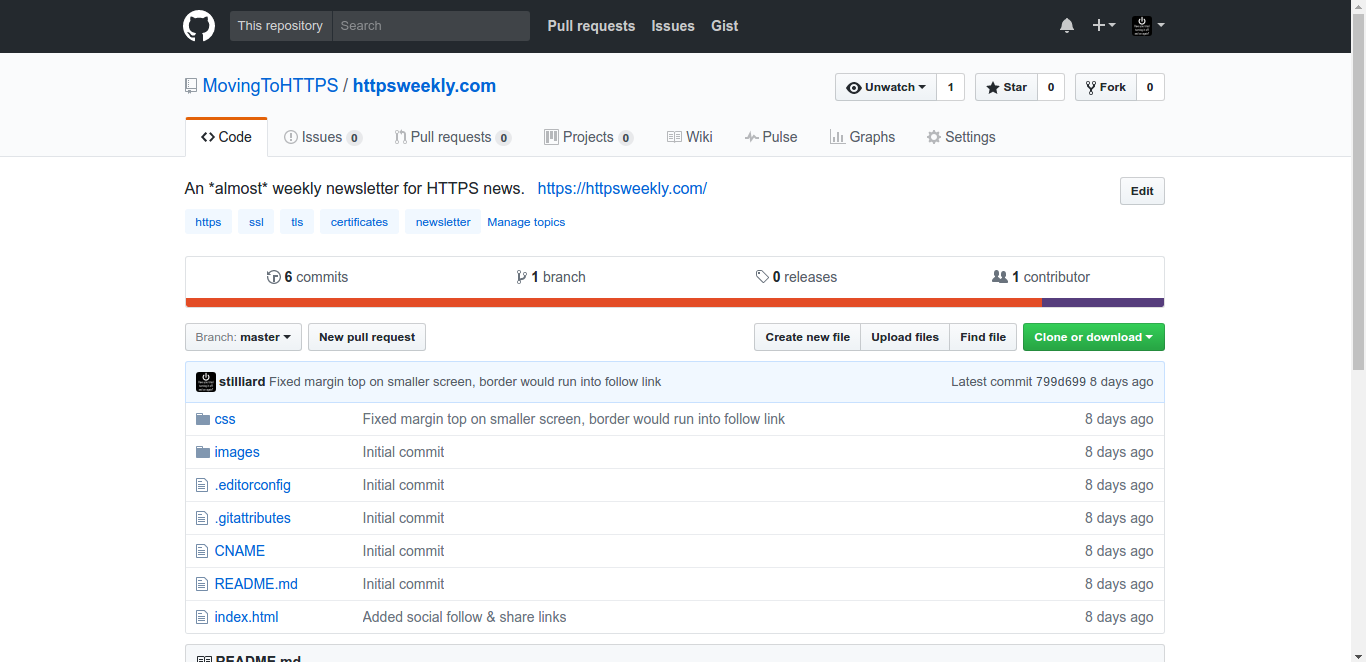Switch to the Code tab
This screenshot has height=662, width=1366.
[x=226, y=137]
